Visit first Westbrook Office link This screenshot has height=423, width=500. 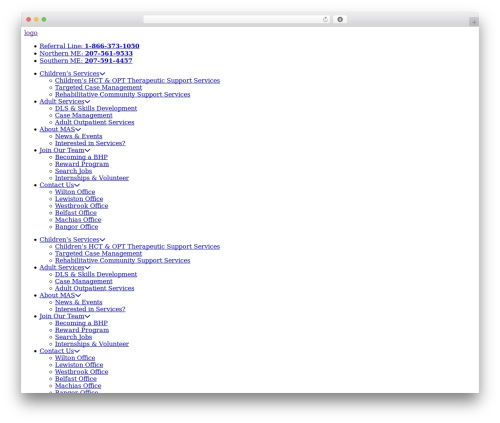(81, 206)
